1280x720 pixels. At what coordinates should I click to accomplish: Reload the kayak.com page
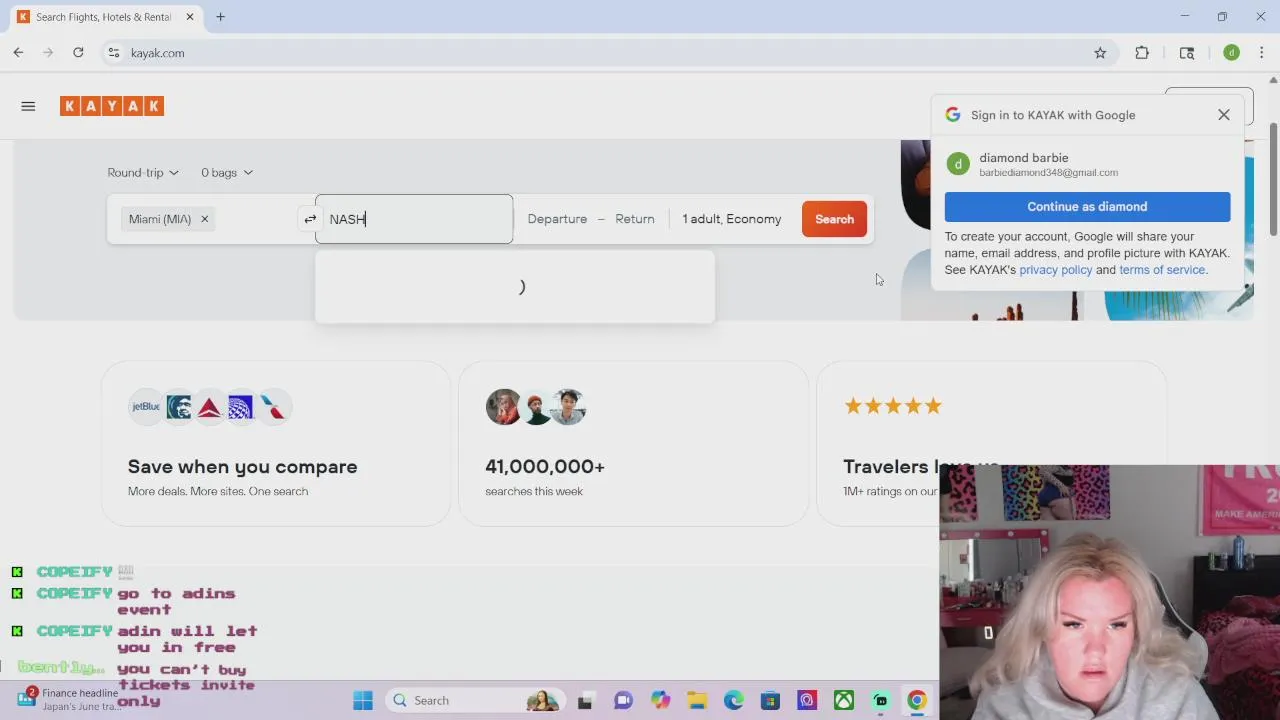coord(78,53)
